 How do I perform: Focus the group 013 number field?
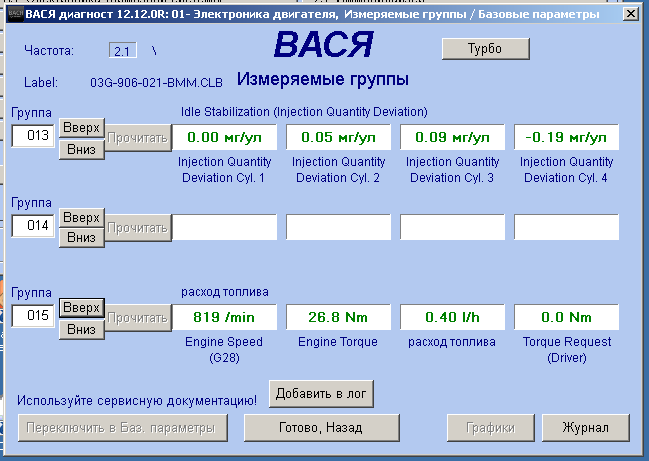[32, 137]
